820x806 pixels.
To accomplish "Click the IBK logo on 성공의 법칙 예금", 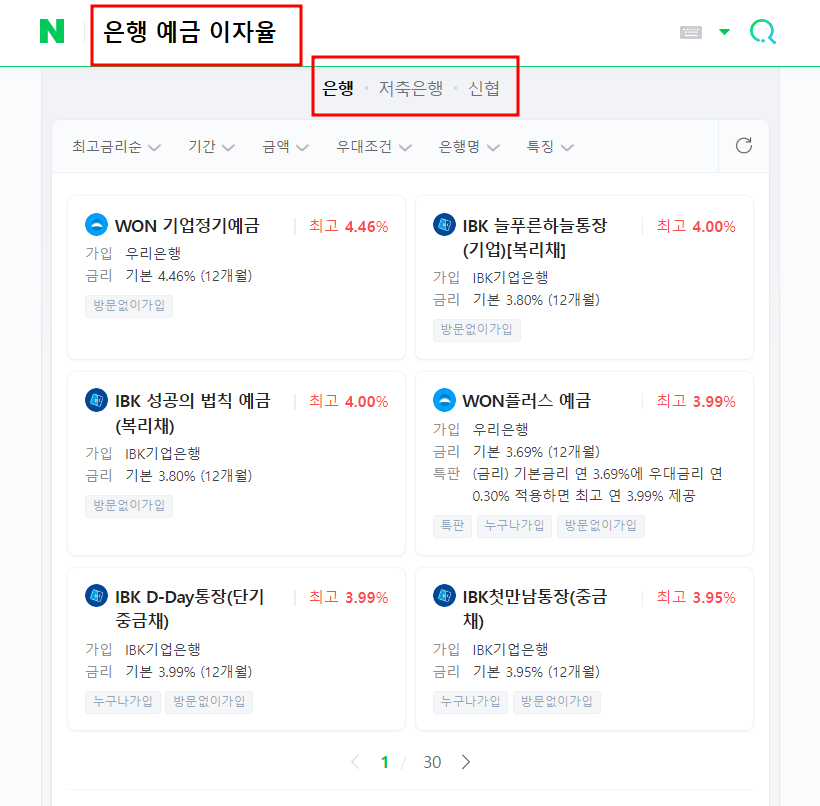I will (x=96, y=400).
